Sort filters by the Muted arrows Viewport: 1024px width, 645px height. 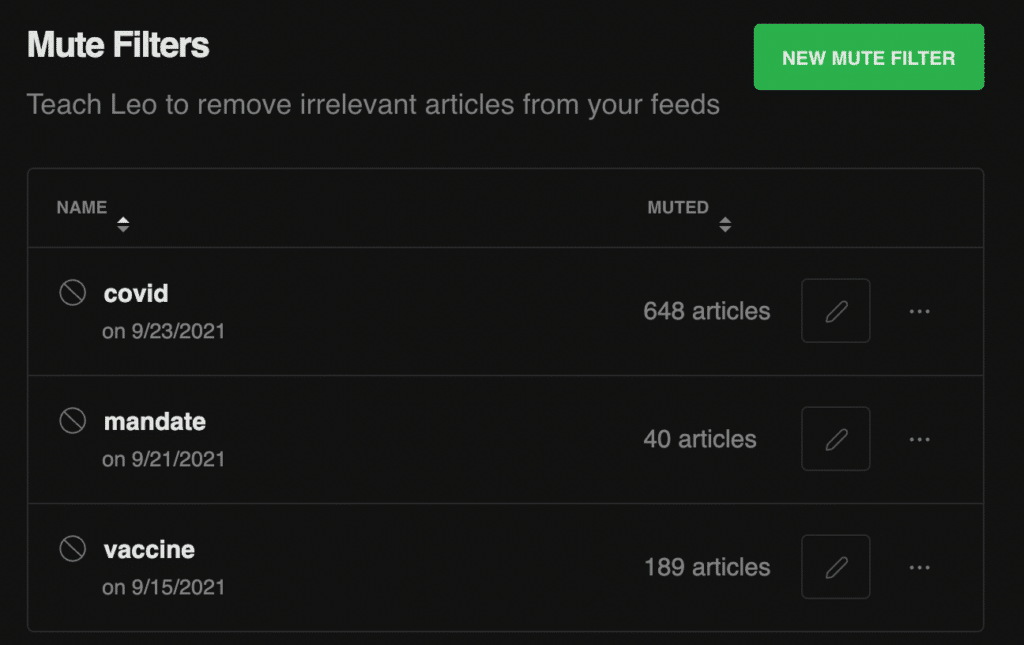pyautogui.click(x=725, y=225)
